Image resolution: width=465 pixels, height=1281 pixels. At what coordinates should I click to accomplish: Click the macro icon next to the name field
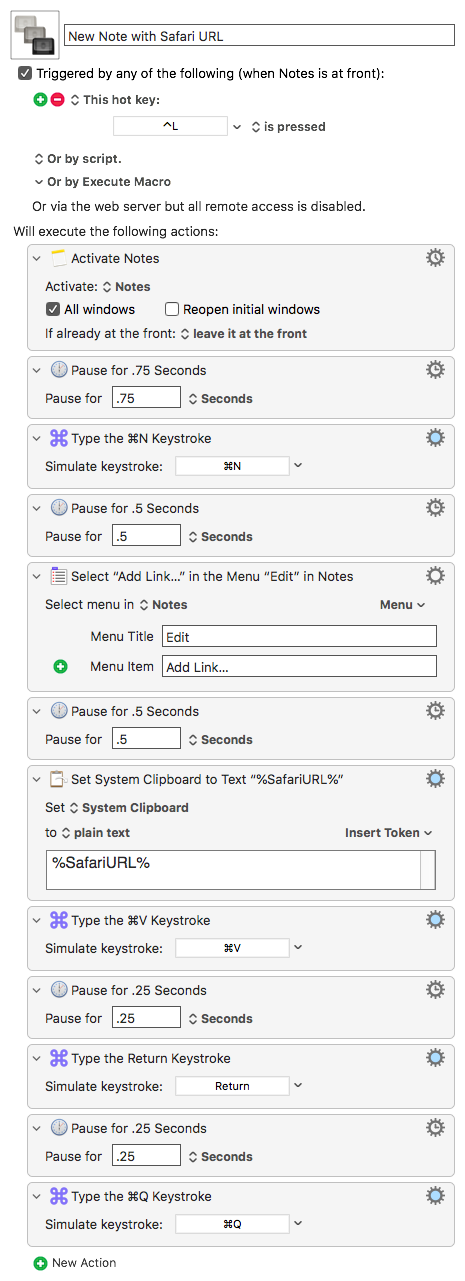(x=34, y=34)
